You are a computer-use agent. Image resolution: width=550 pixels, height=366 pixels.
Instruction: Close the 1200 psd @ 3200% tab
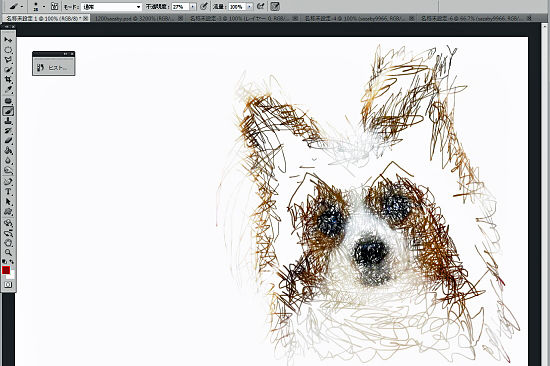pos(181,18)
